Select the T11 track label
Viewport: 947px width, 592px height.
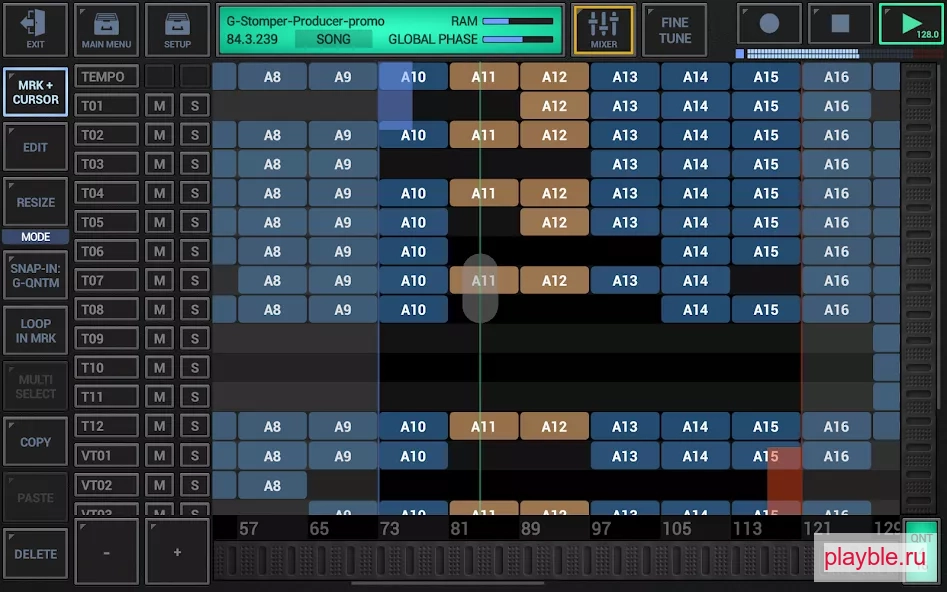click(106, 397)
